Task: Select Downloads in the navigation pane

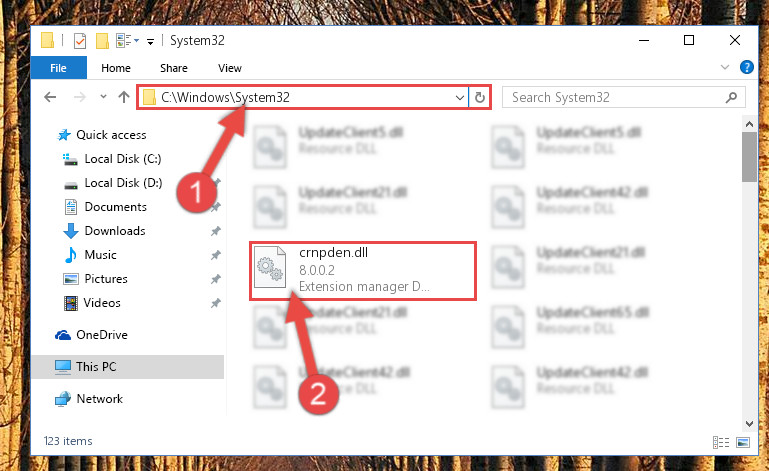Action: 115,231
